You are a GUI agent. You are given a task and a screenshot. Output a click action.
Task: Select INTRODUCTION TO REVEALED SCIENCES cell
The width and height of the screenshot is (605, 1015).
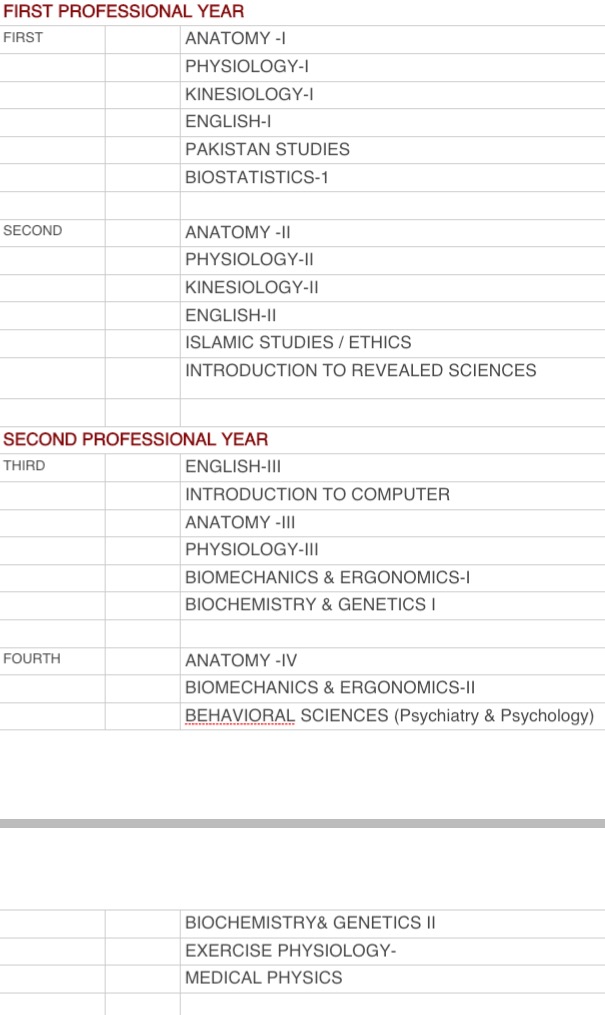[360, 370]
